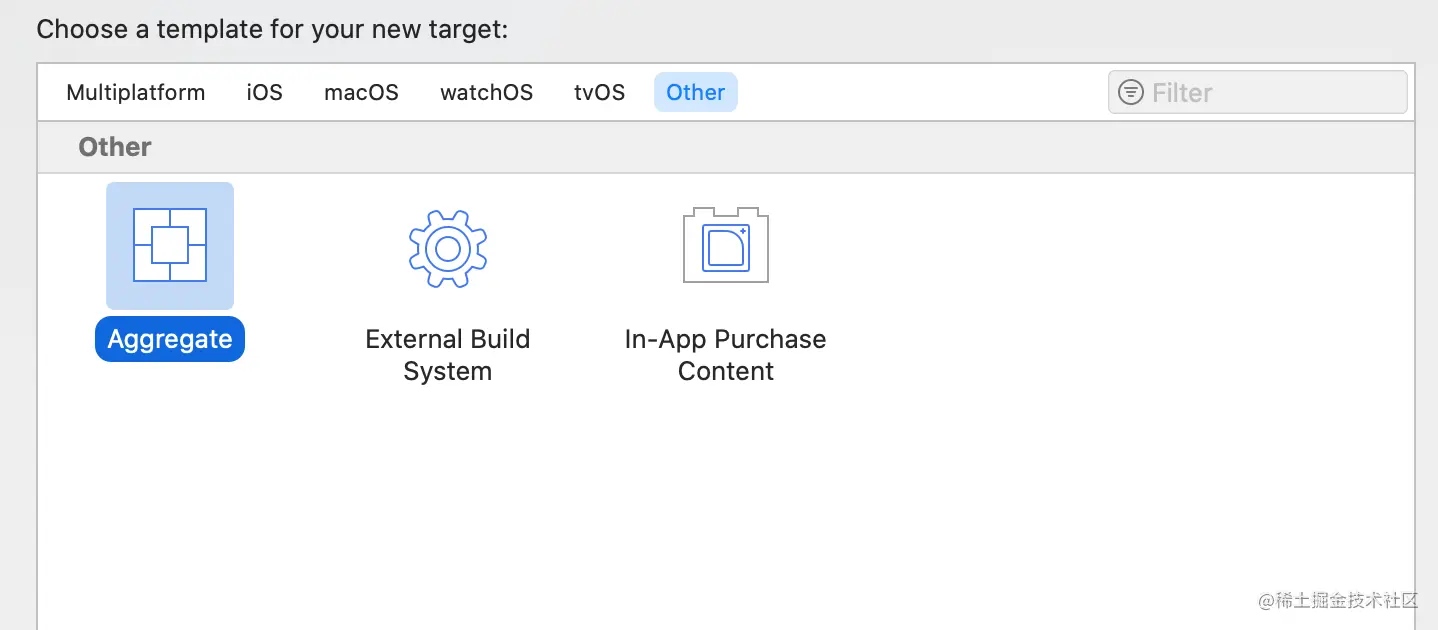Screen dimensions: 1438x630
Task: Switch to the Multiplatform tab
Action: coord(135,93)
